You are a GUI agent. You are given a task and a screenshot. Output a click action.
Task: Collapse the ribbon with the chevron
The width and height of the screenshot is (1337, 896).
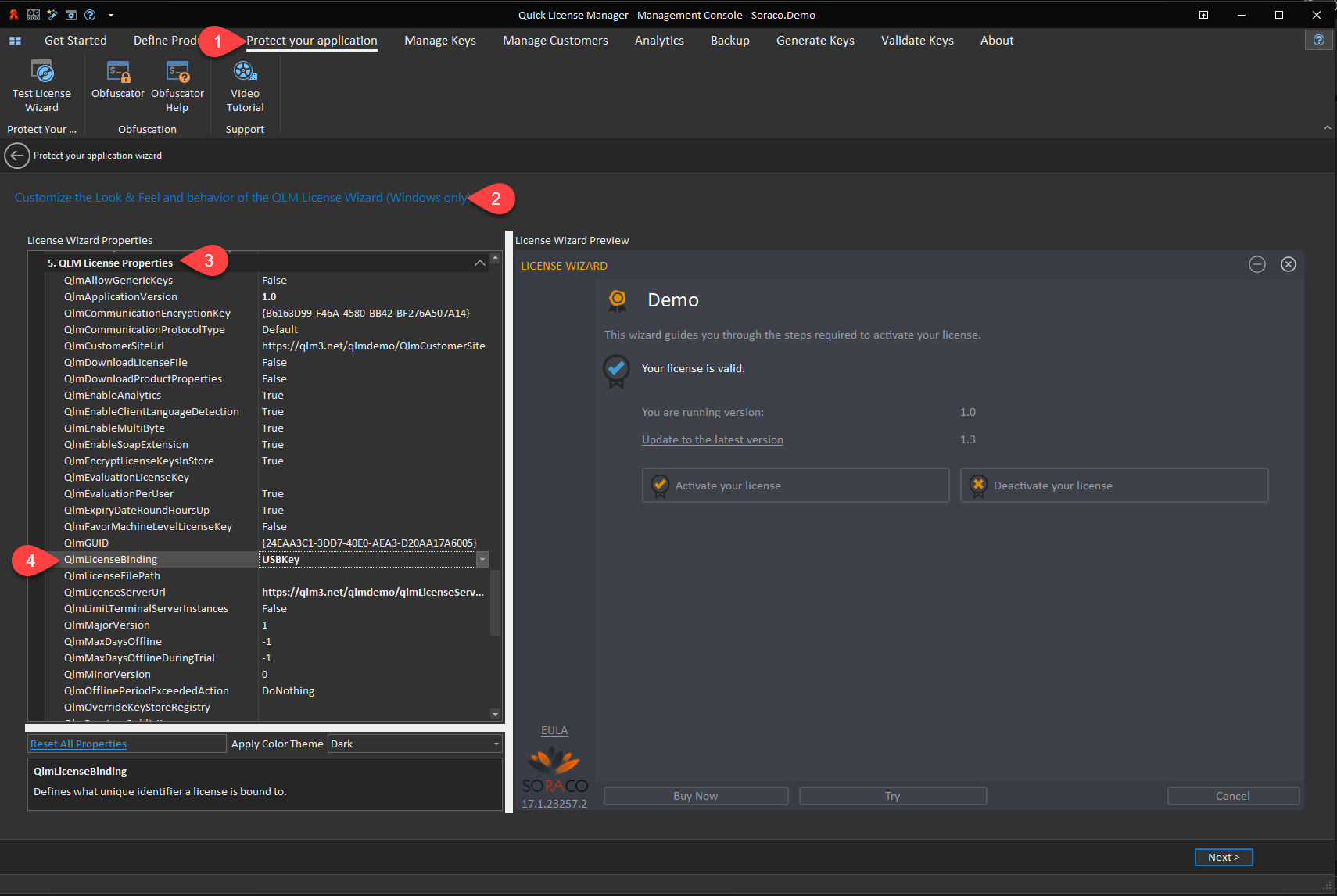coord(1327,127)
